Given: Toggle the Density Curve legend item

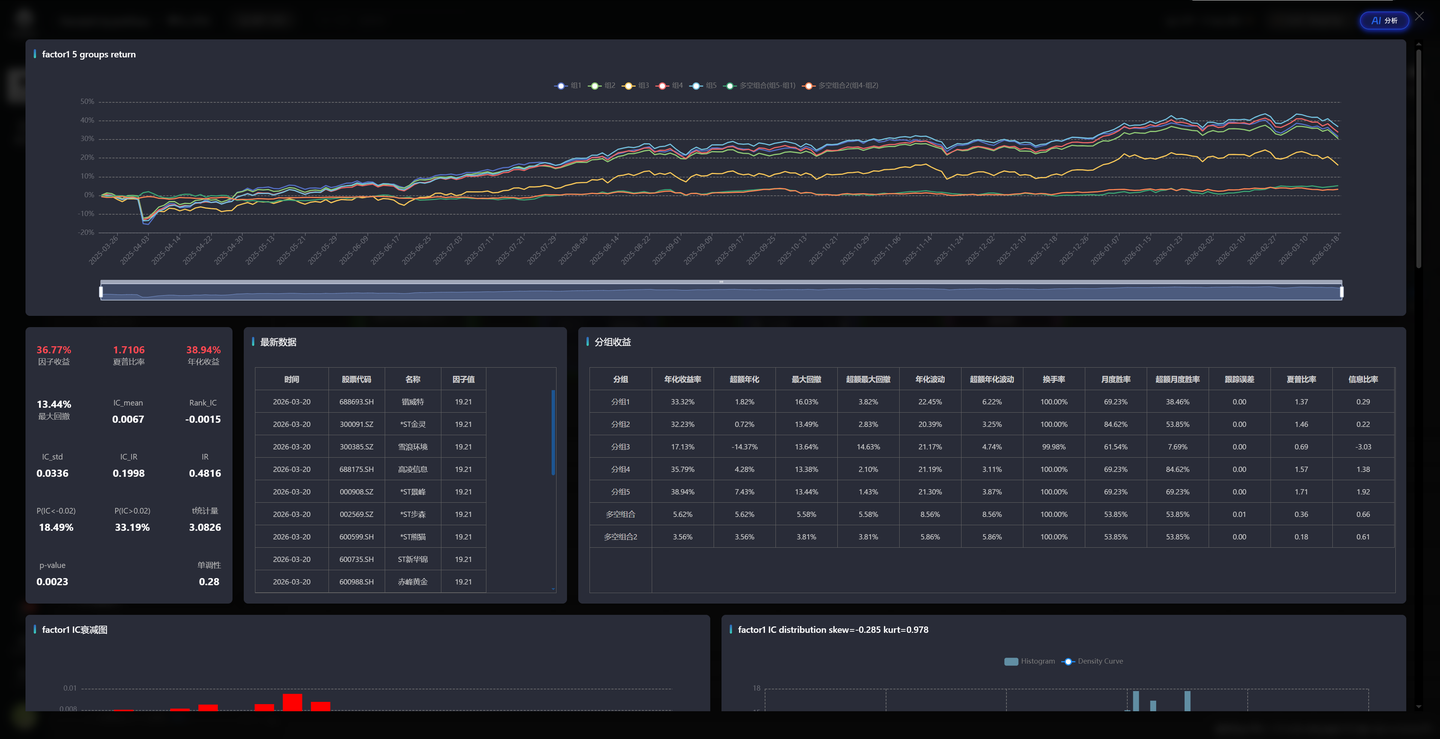Looking at the screenshot, I should point(1091,661).
